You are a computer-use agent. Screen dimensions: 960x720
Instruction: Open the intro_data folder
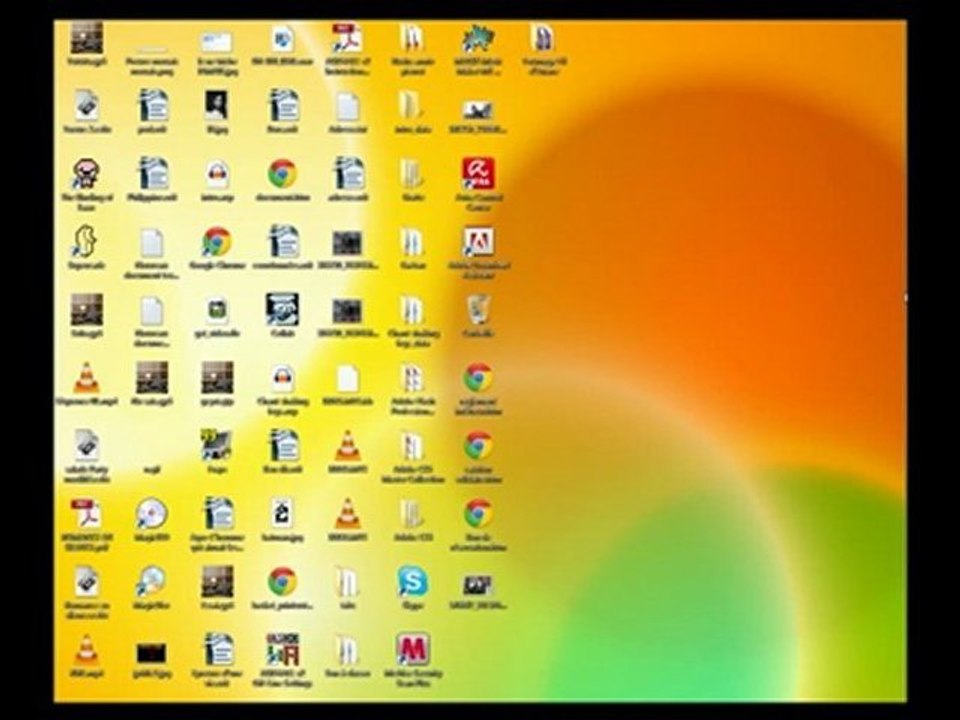tap(413, 107)
